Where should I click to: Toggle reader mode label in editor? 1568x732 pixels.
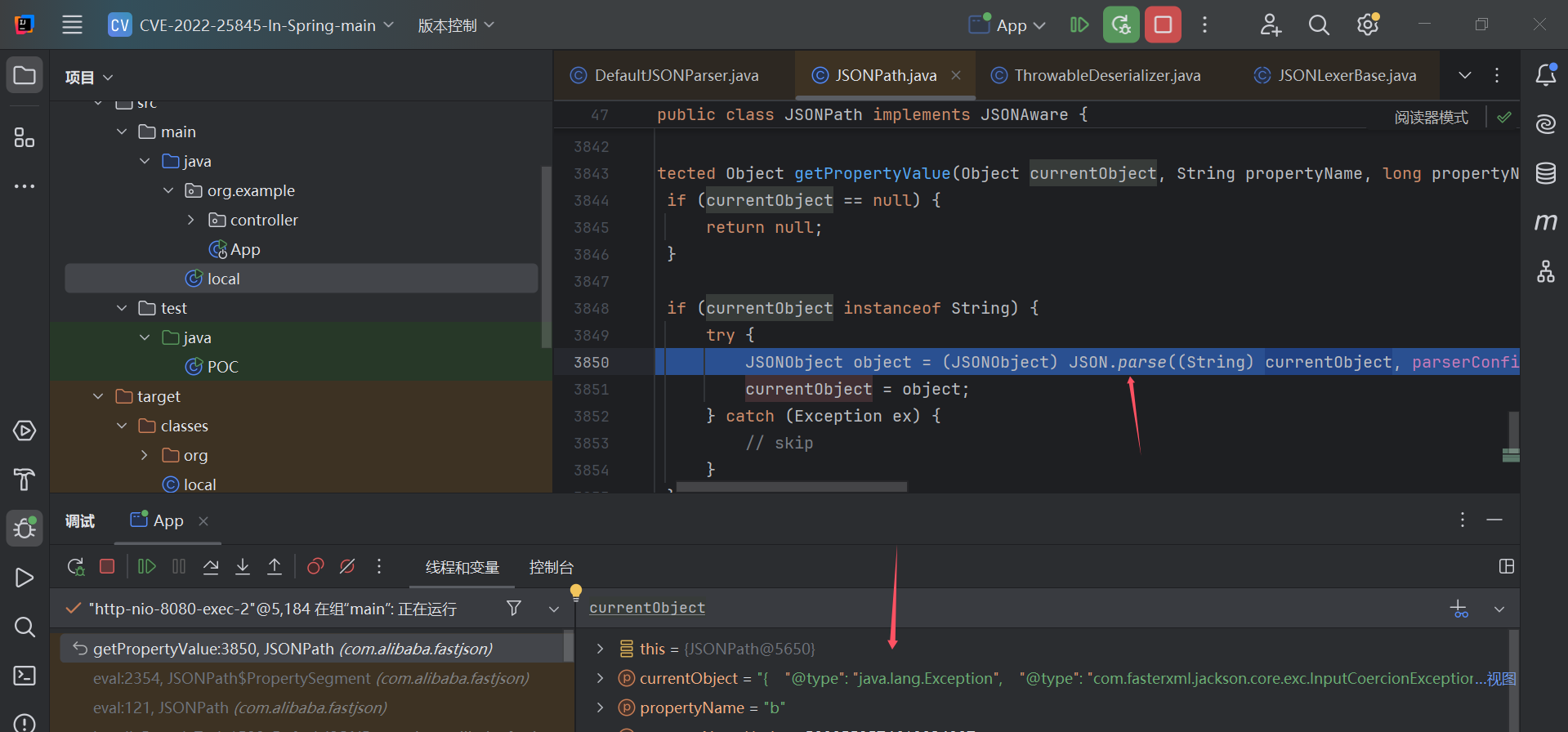pyautogui.click(x=1431, y=118)
